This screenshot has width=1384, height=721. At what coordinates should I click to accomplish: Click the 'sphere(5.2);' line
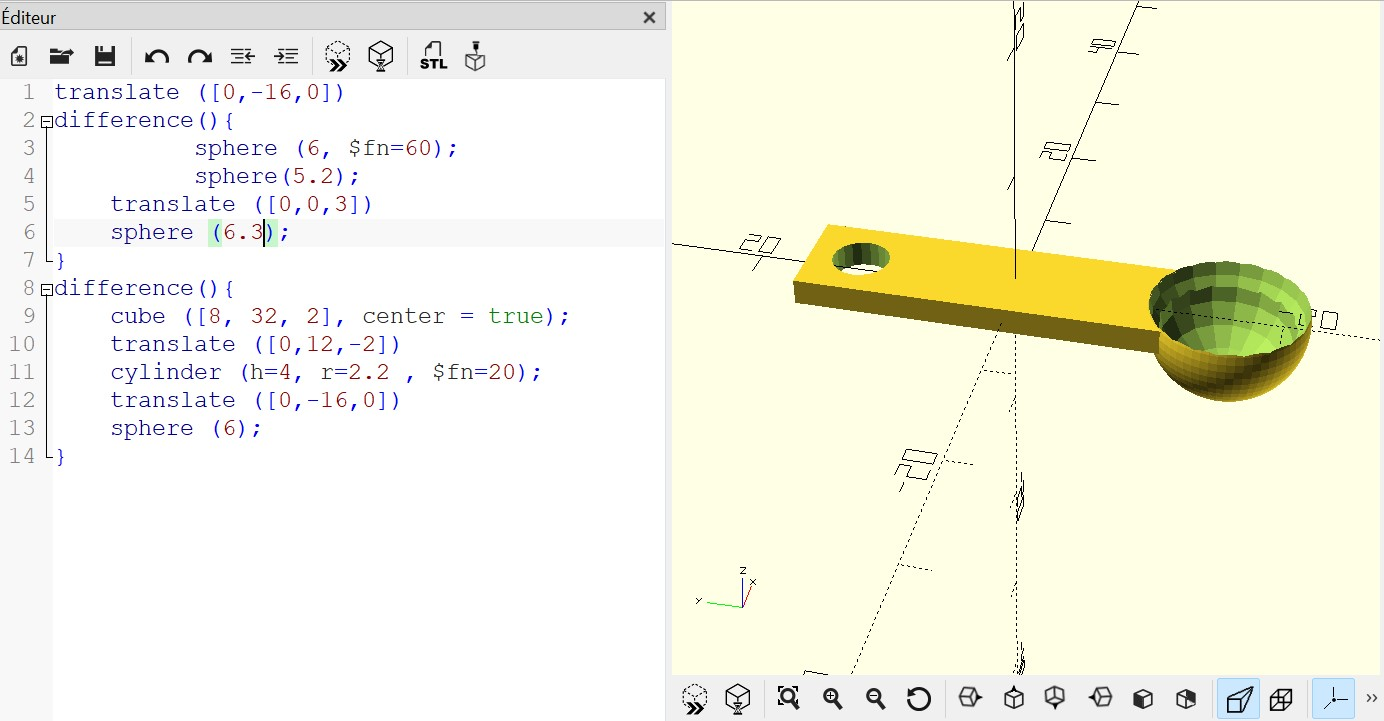pos(277,176)
